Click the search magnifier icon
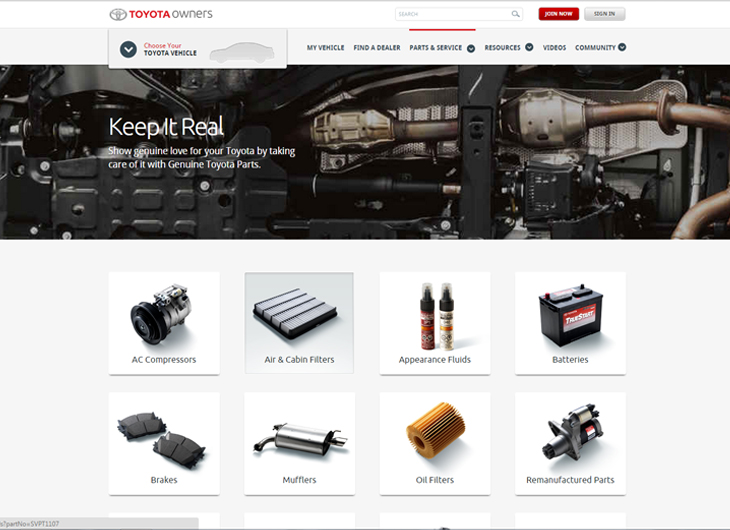This screenshot has width=730, height=530. click(515, 14)
